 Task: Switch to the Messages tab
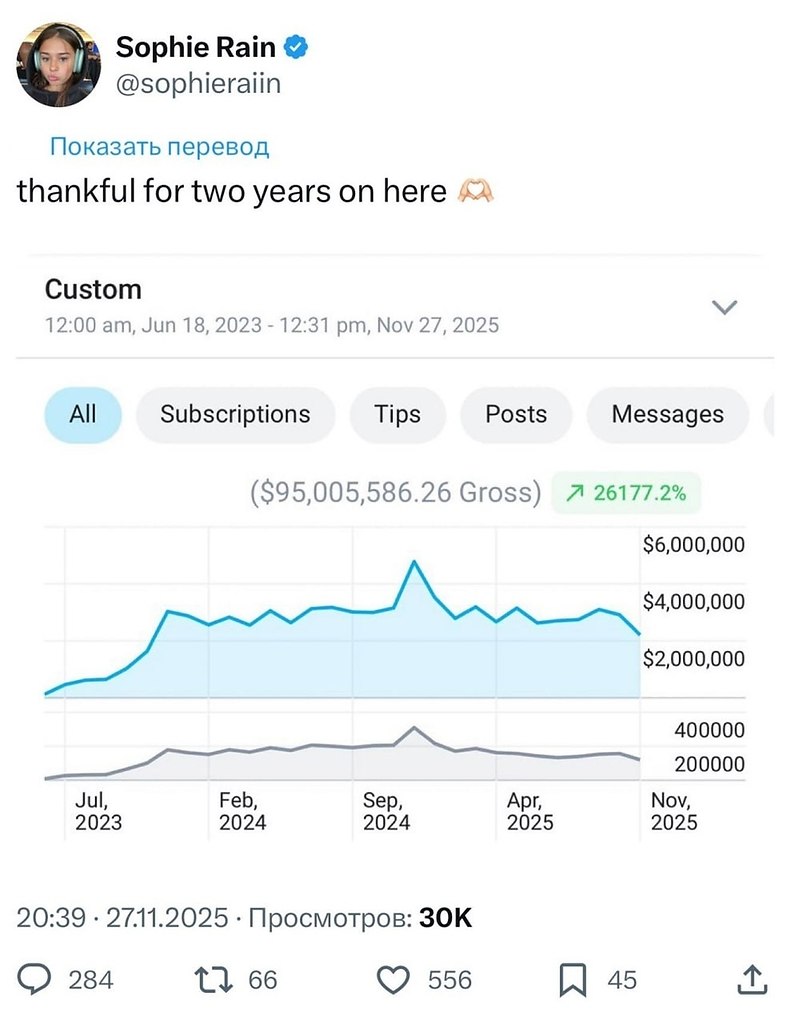pos(667,414)
